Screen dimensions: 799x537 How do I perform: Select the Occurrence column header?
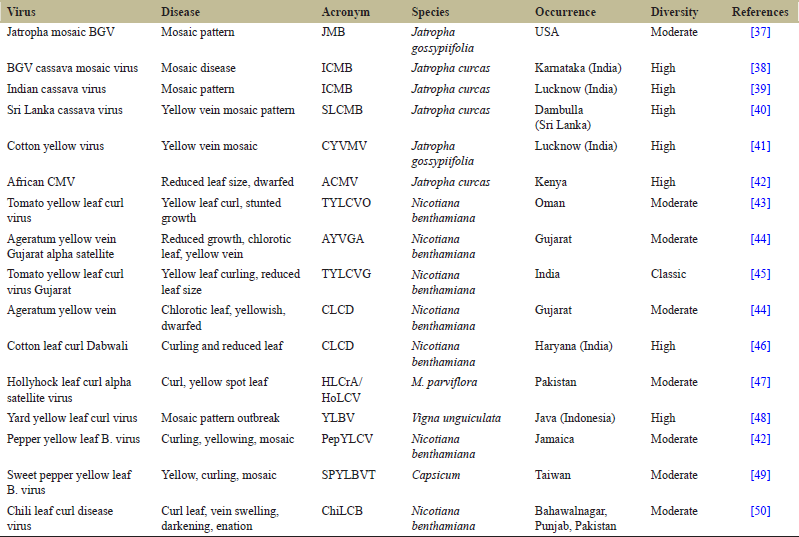coord(565,12)
